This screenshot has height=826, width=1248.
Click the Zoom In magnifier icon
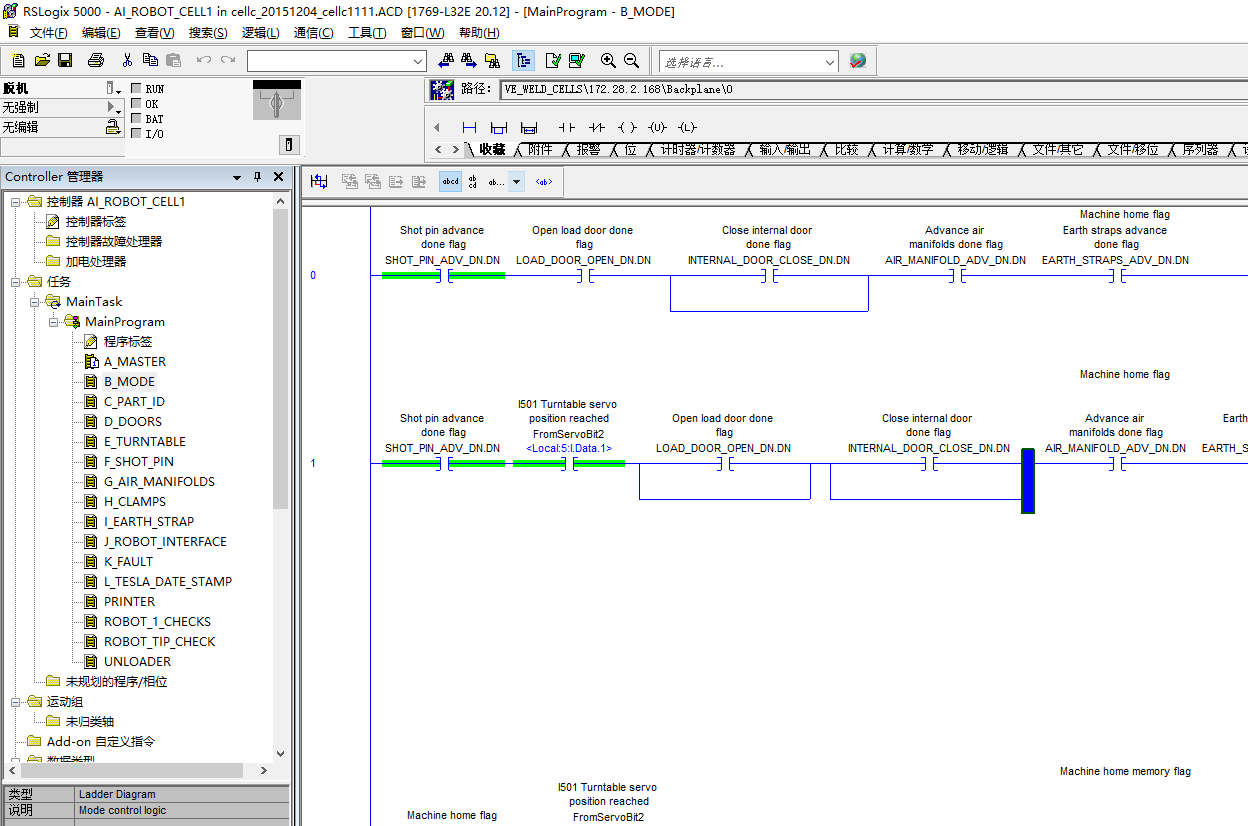click(x=608, y=60)
